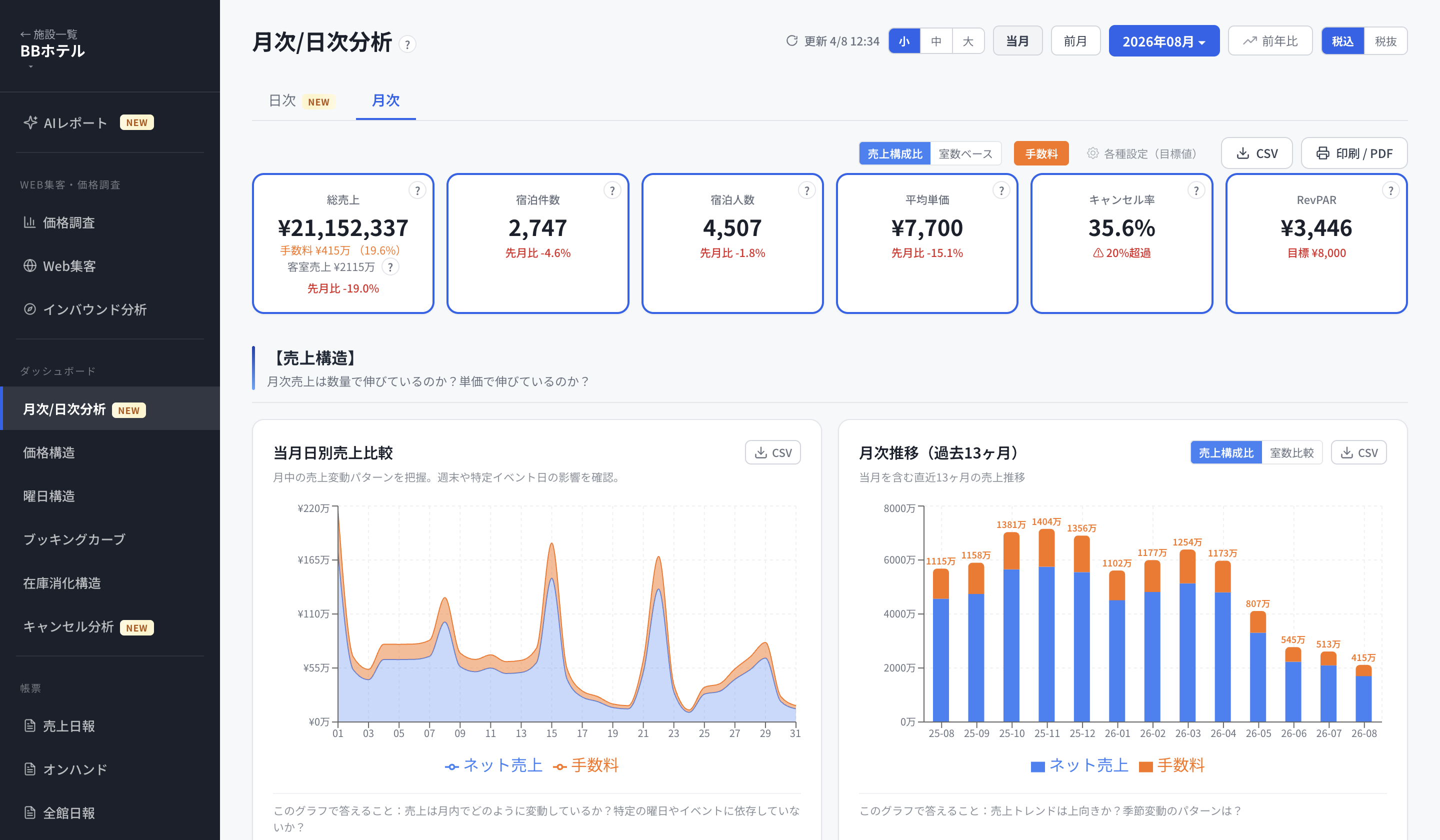Open the AIレポート sparkle icon
The height and width of the screenshot is (840, 1440).
coord(30,122)
